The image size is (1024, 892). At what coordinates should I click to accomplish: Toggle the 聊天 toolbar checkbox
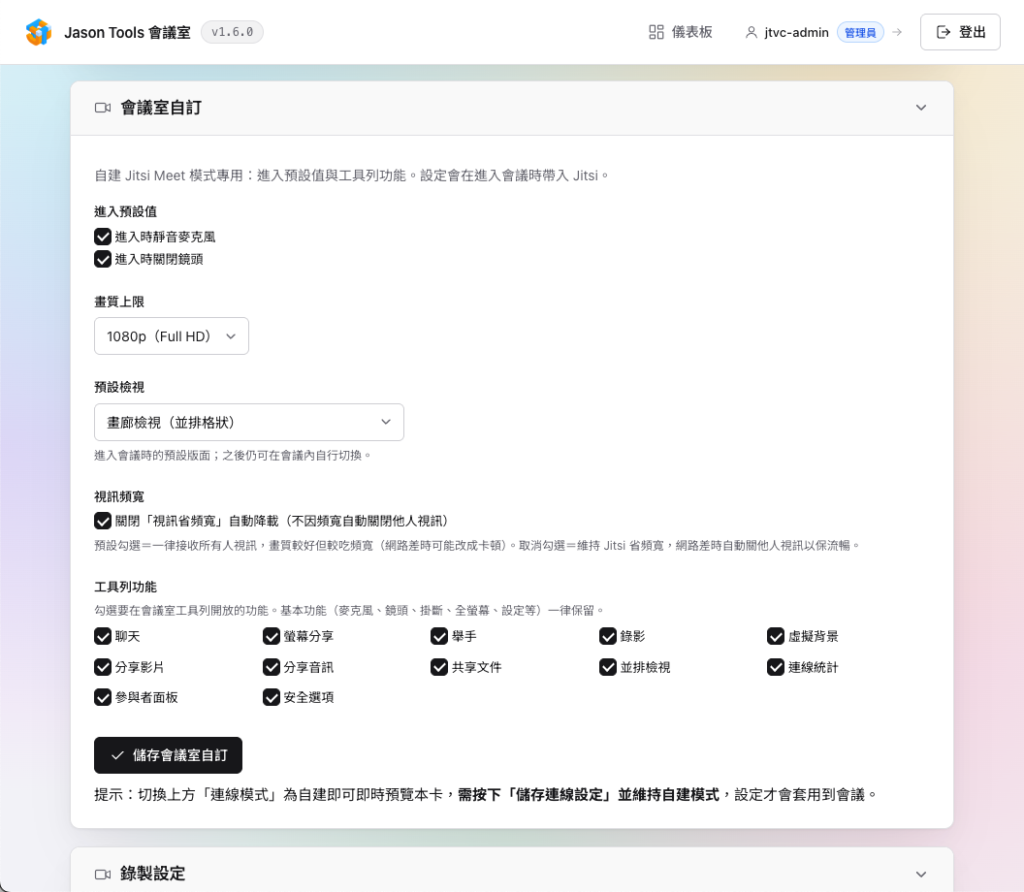(x=103, y=636)
